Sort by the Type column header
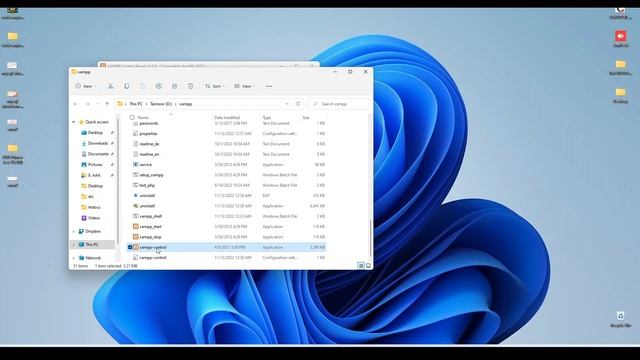 click(x=267, y=118)
